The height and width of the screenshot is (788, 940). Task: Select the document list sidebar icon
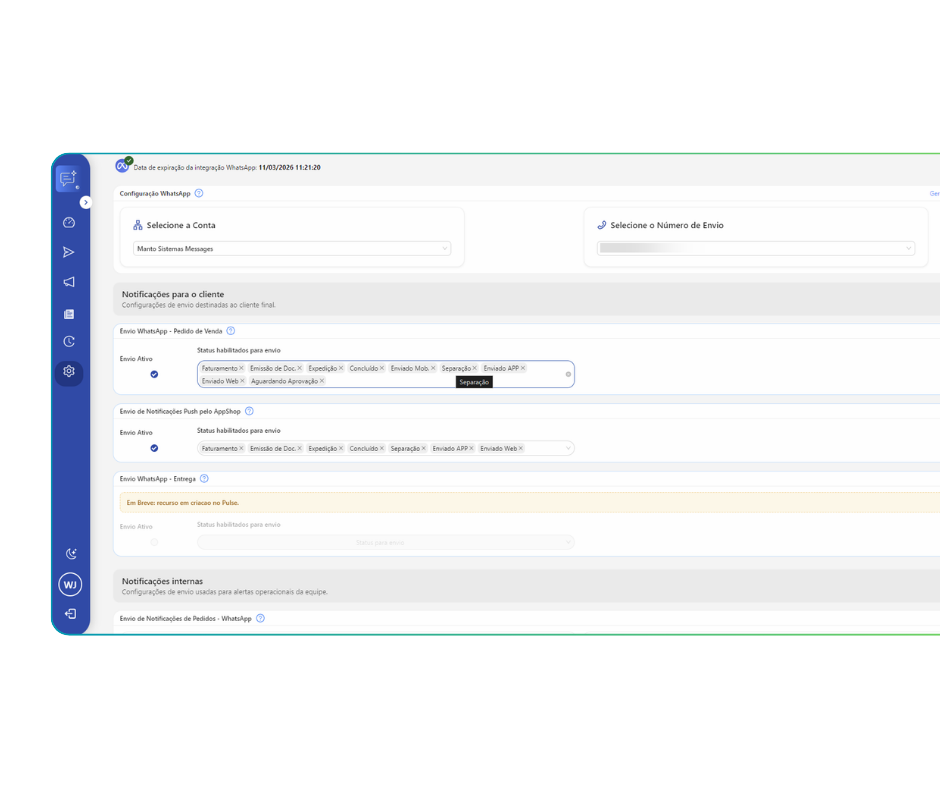click(68, 311)
